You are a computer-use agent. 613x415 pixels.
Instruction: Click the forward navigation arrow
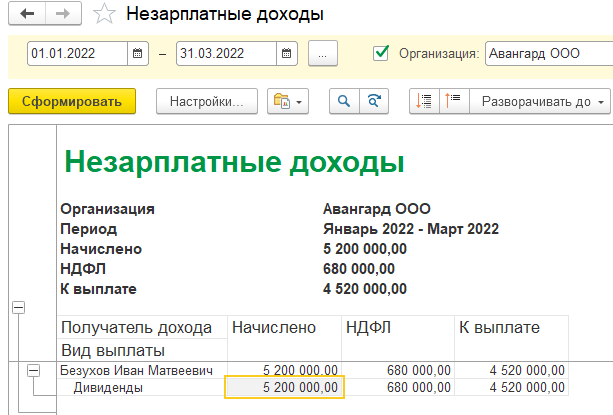click(x=63, y=15)
